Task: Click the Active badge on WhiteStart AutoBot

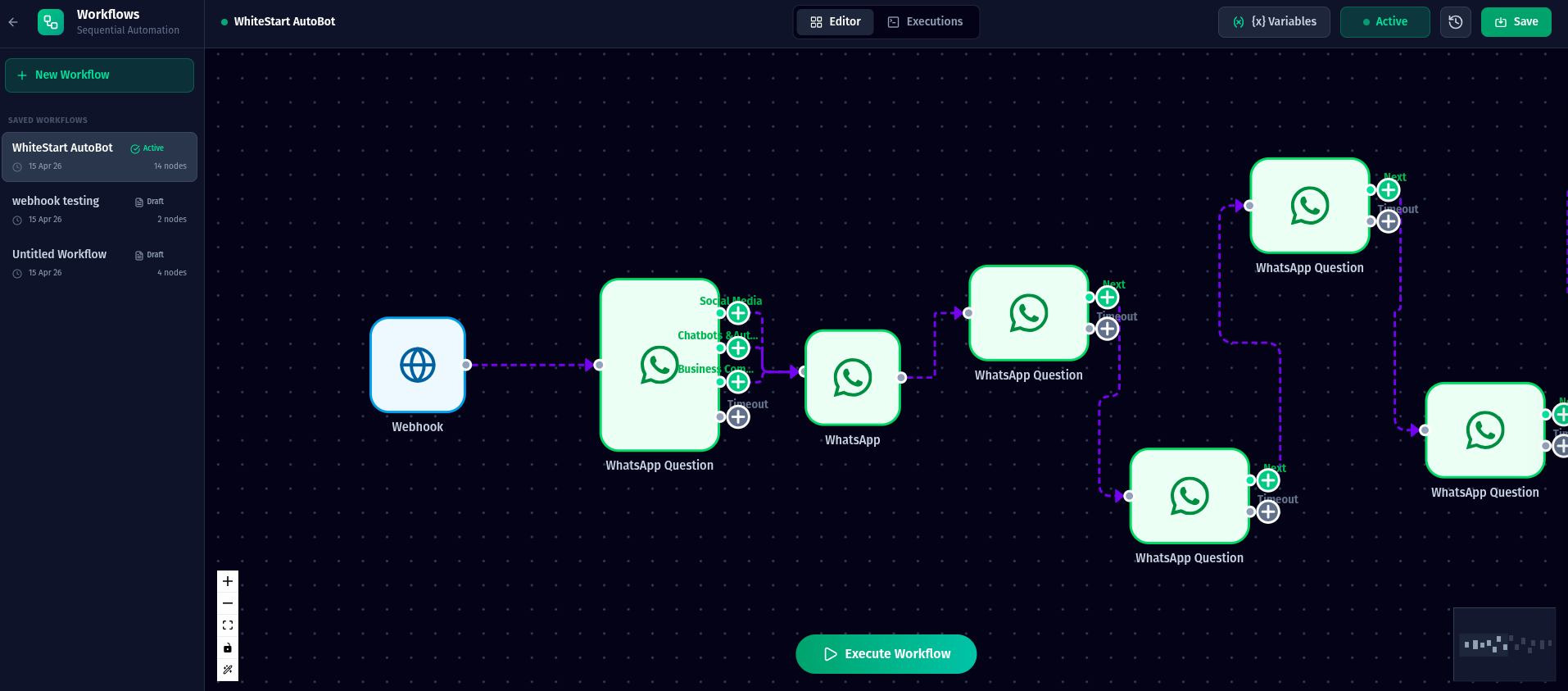Action: (147, 148)
